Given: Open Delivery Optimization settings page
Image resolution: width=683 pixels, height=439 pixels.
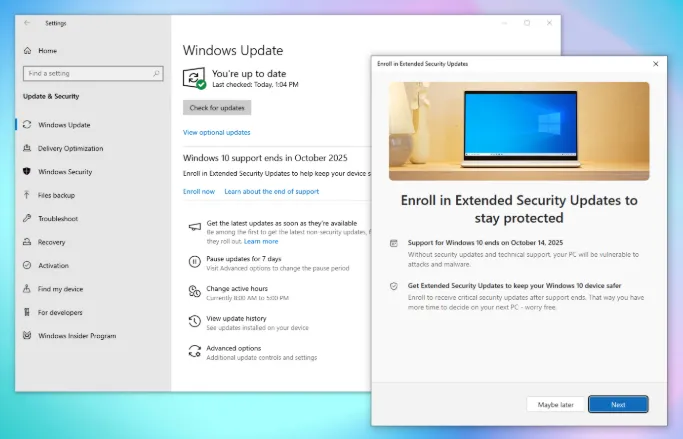Looking at the screenshot, I should (70, 148).
